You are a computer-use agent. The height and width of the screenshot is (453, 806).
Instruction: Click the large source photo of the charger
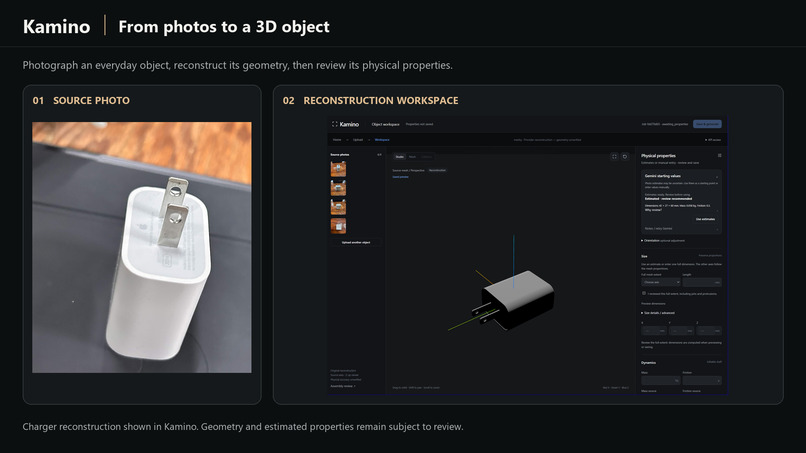142,247
